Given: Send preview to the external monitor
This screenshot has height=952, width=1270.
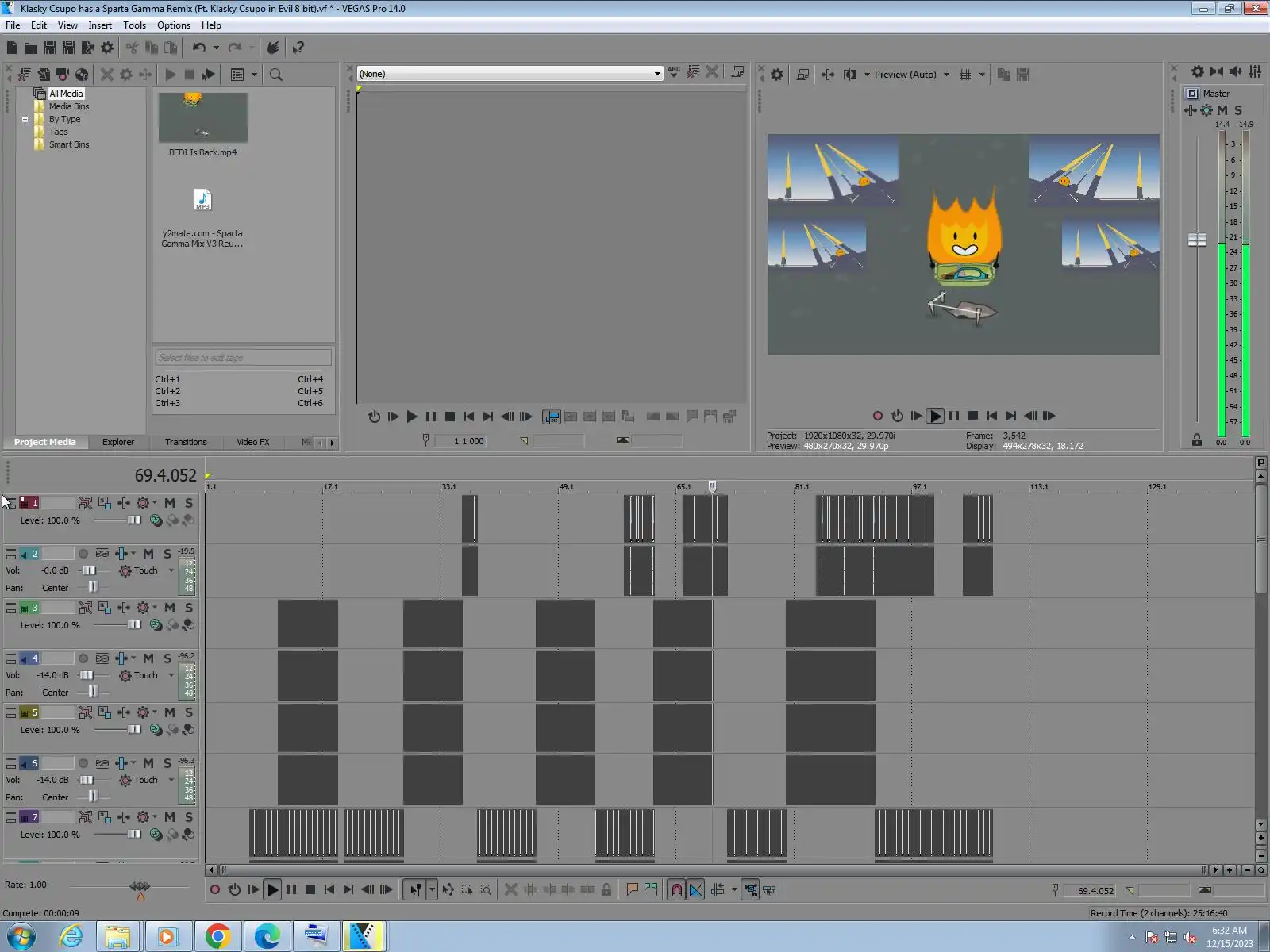Looking at the screenshot, I should (802, 75).
